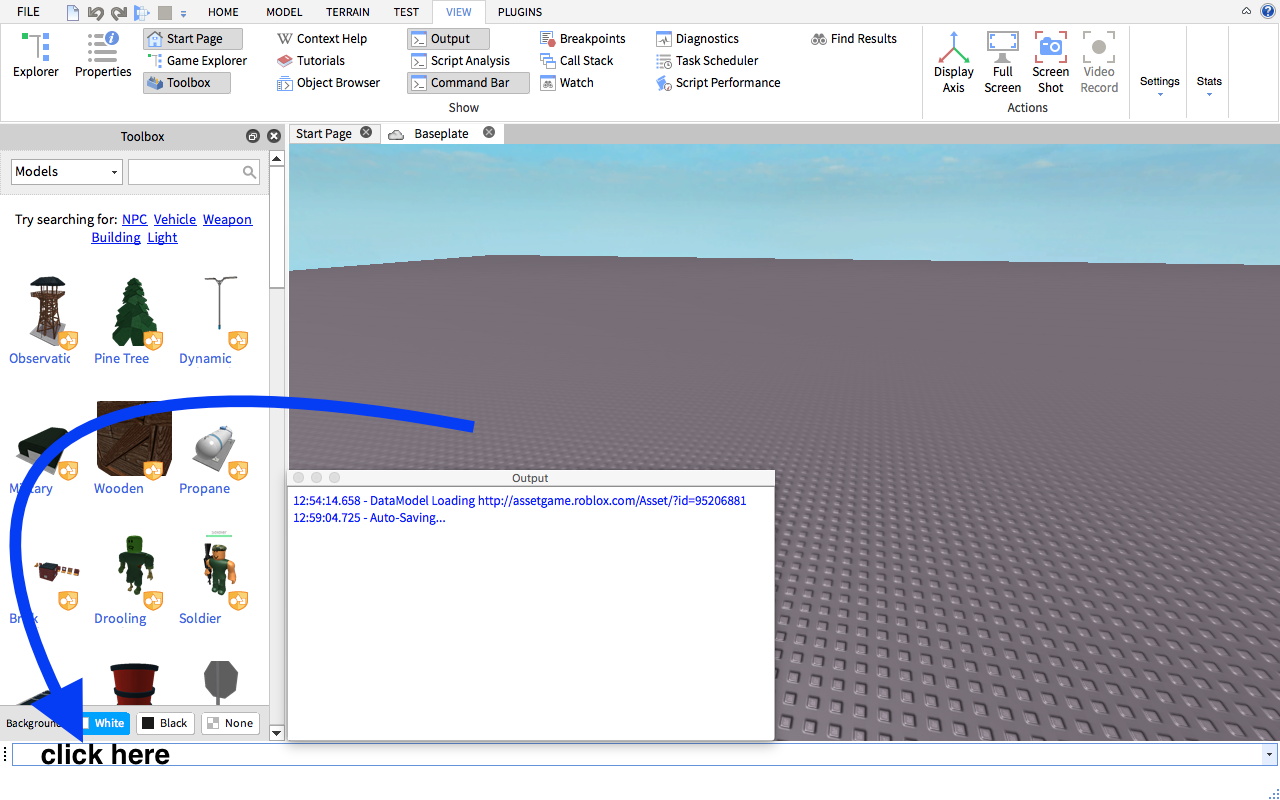Set Toolbox background to White

click(103, 723)
